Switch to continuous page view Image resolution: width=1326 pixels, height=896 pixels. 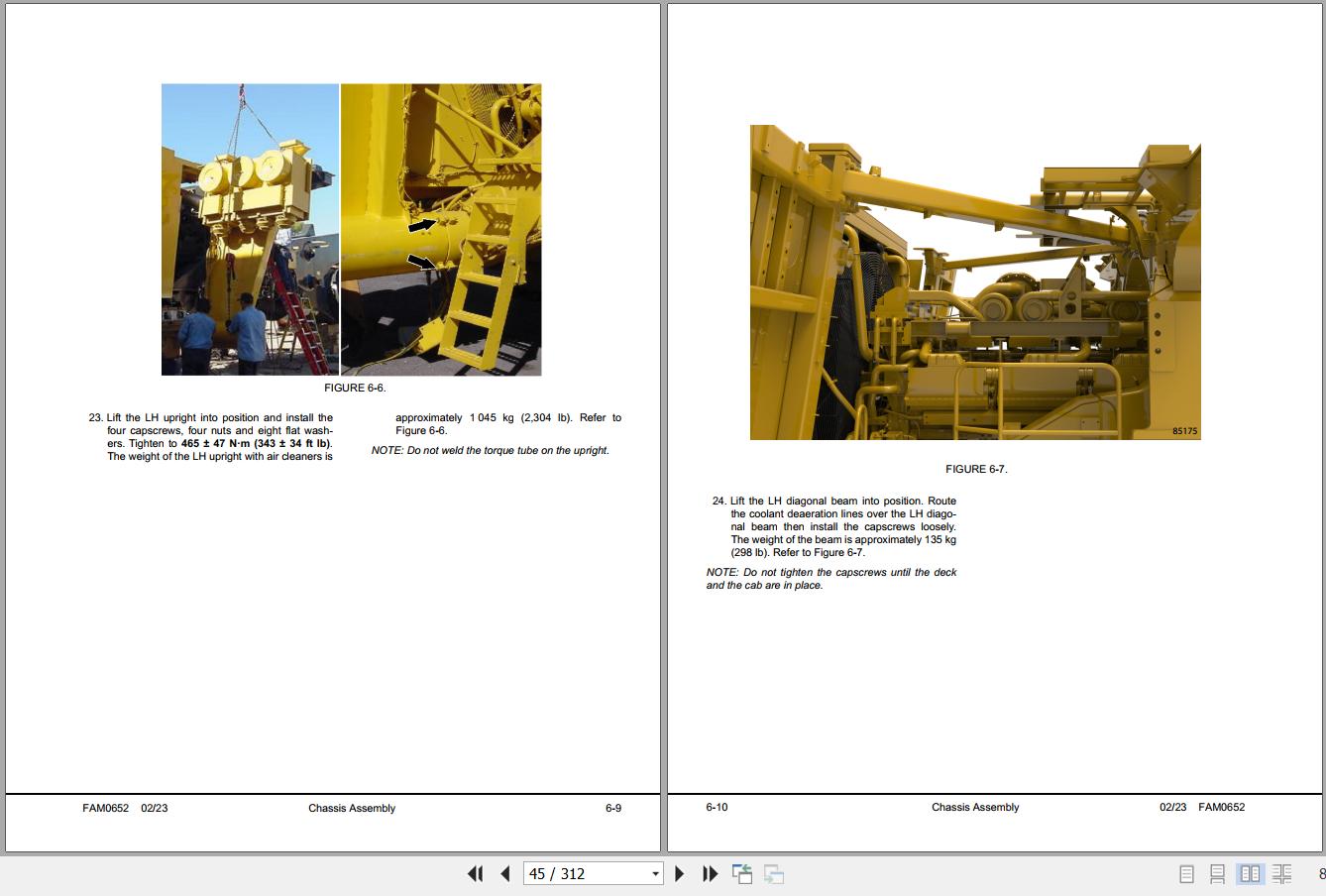1217,873
